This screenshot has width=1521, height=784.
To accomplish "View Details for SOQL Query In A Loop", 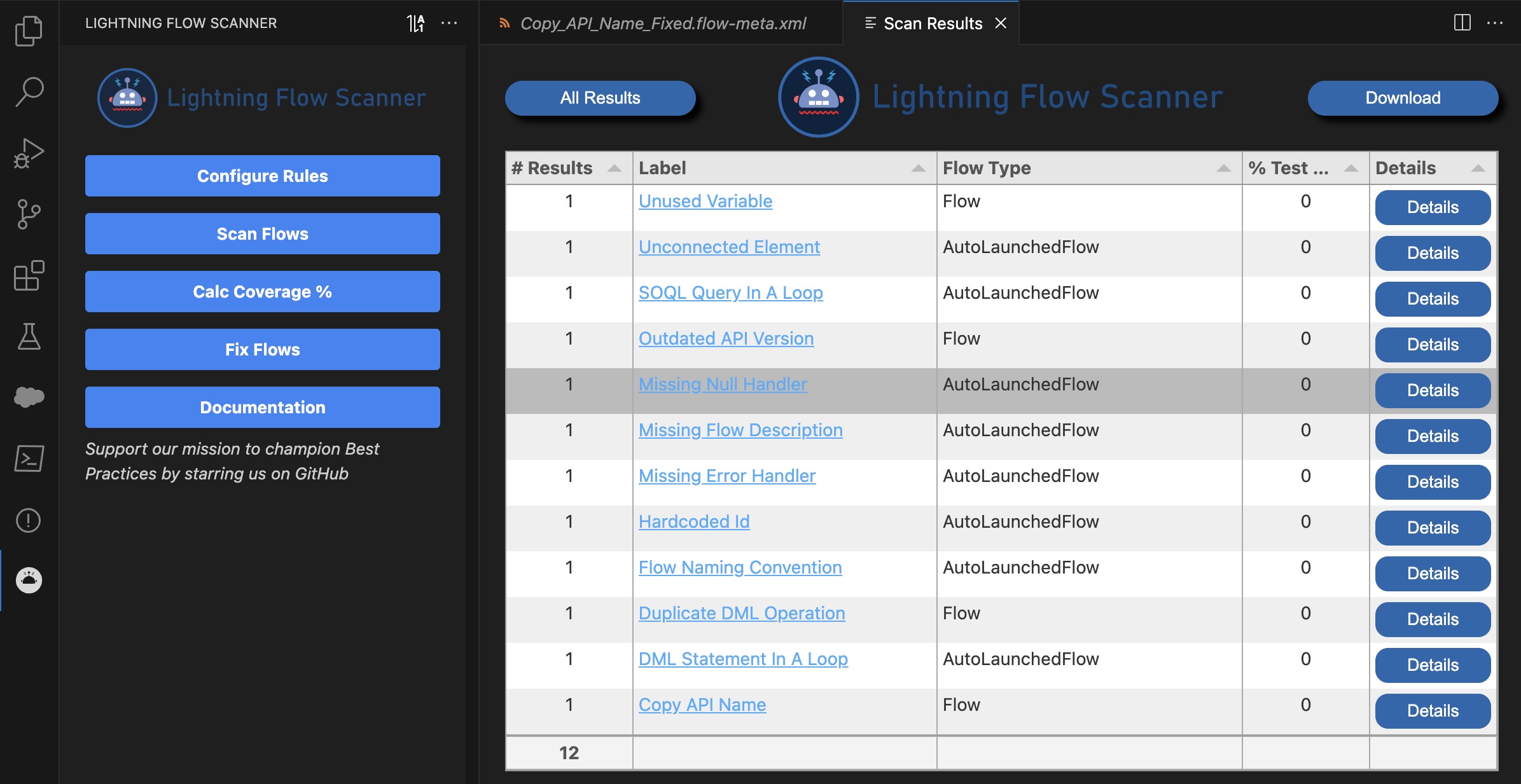I will pos(1433,299).
